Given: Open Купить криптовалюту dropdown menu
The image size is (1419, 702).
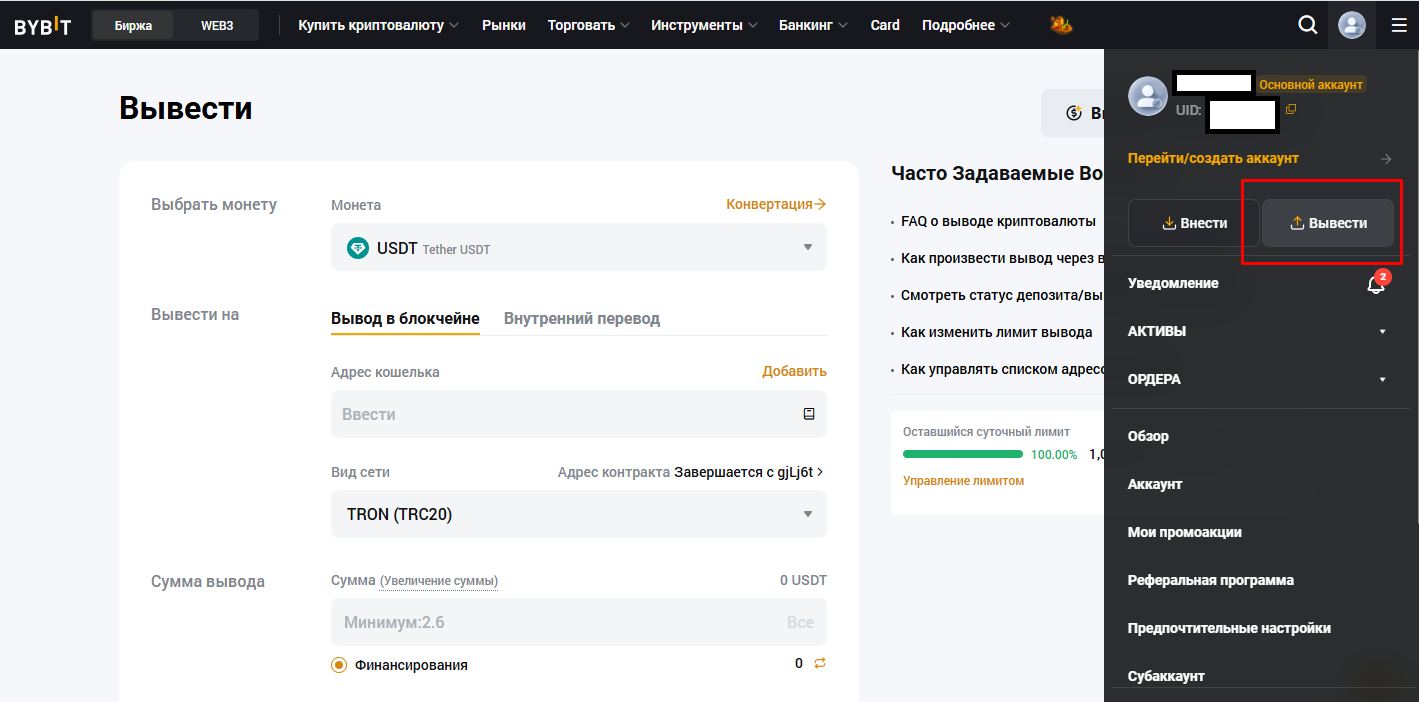Looking at the screenshot, I should (x=379, y=25).
